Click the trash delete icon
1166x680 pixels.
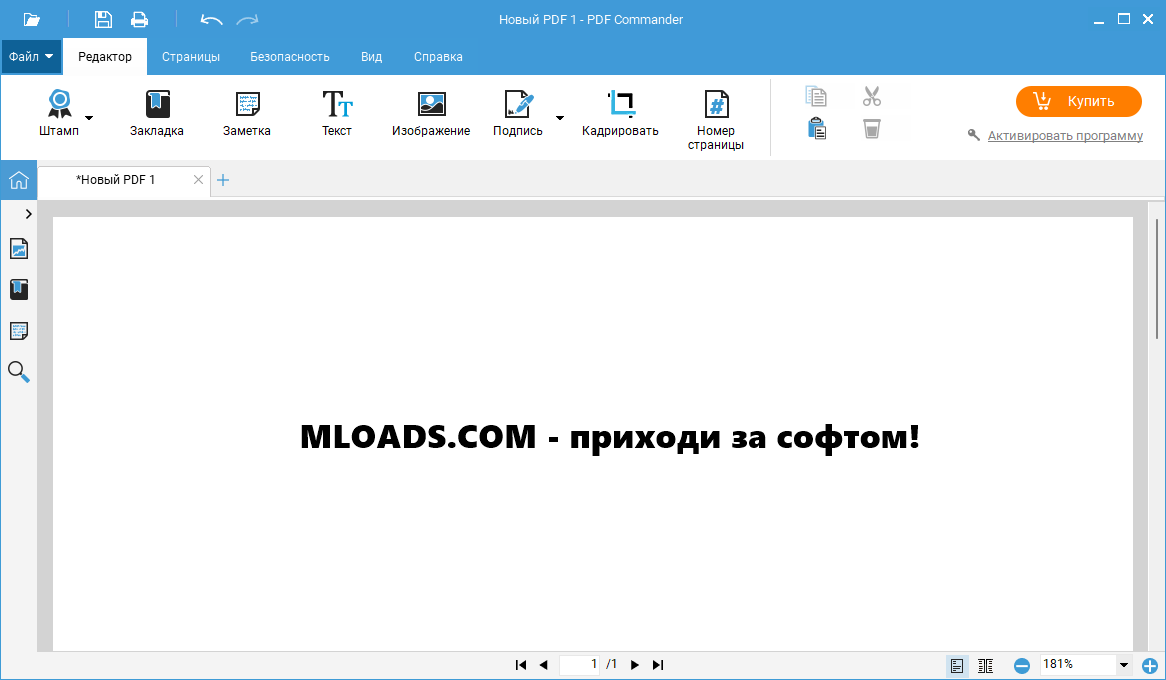coord(872,129)
